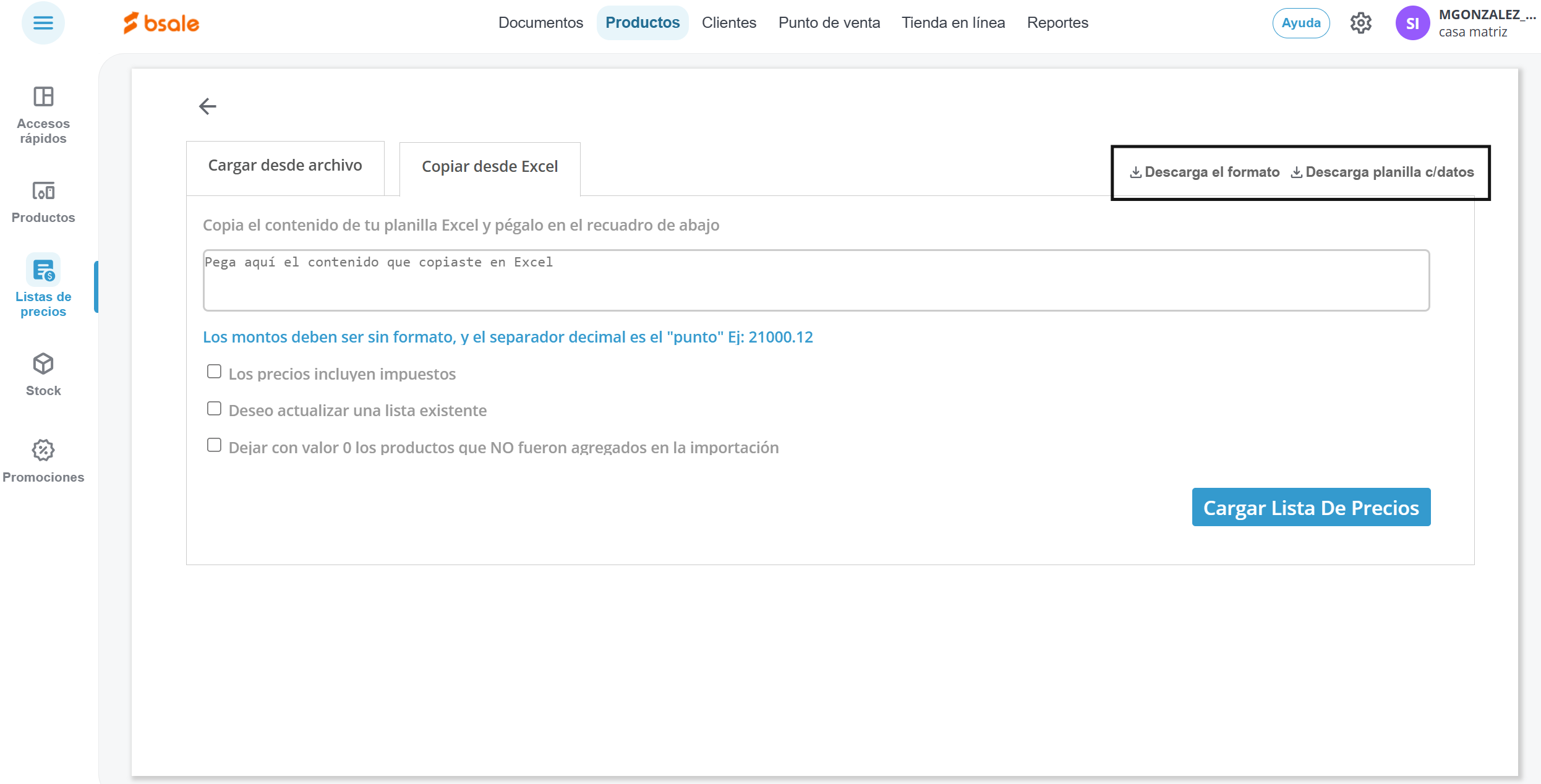Open the hamburger menu icon
This screenshot has width=1541, height=784.
point(43,23)
